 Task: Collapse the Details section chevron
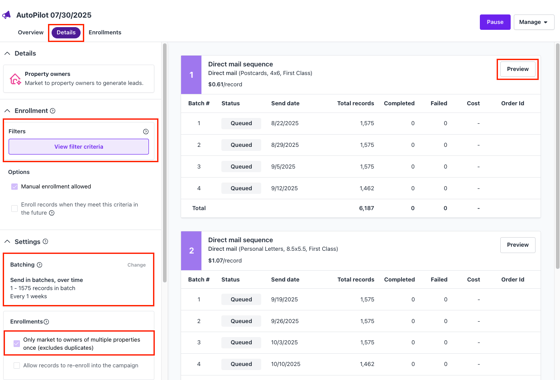(x=7, y=53)
